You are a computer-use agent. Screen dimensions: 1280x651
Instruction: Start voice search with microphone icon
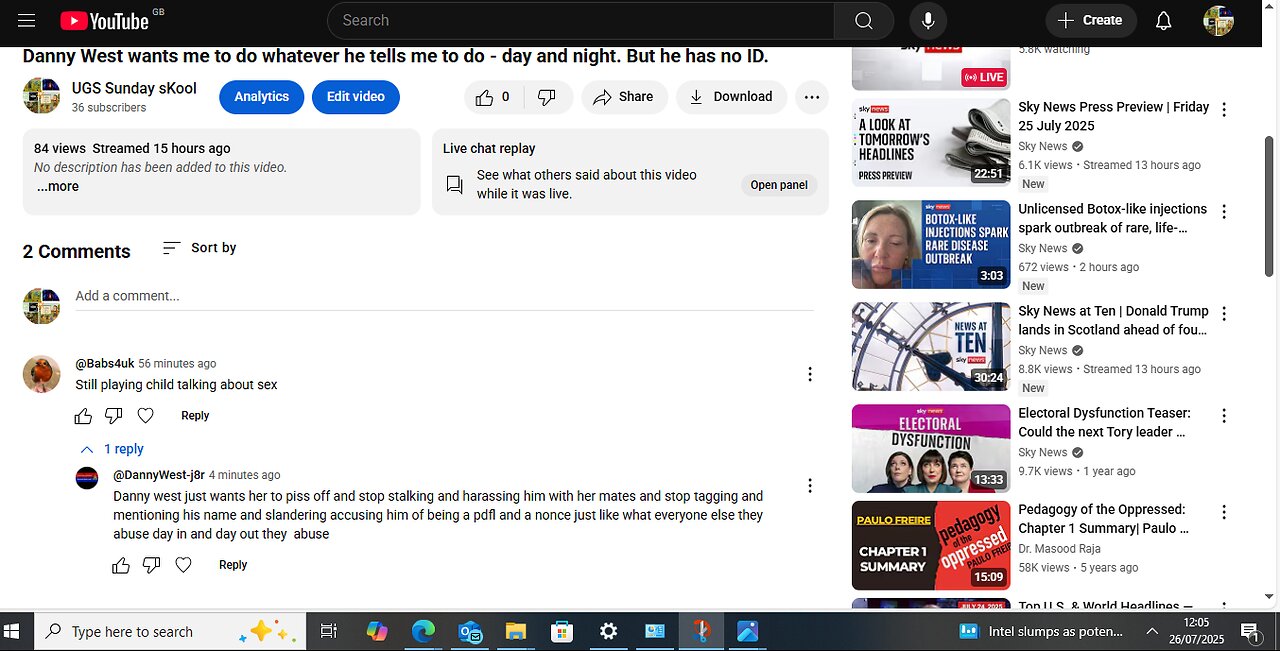tap(928, 20)
